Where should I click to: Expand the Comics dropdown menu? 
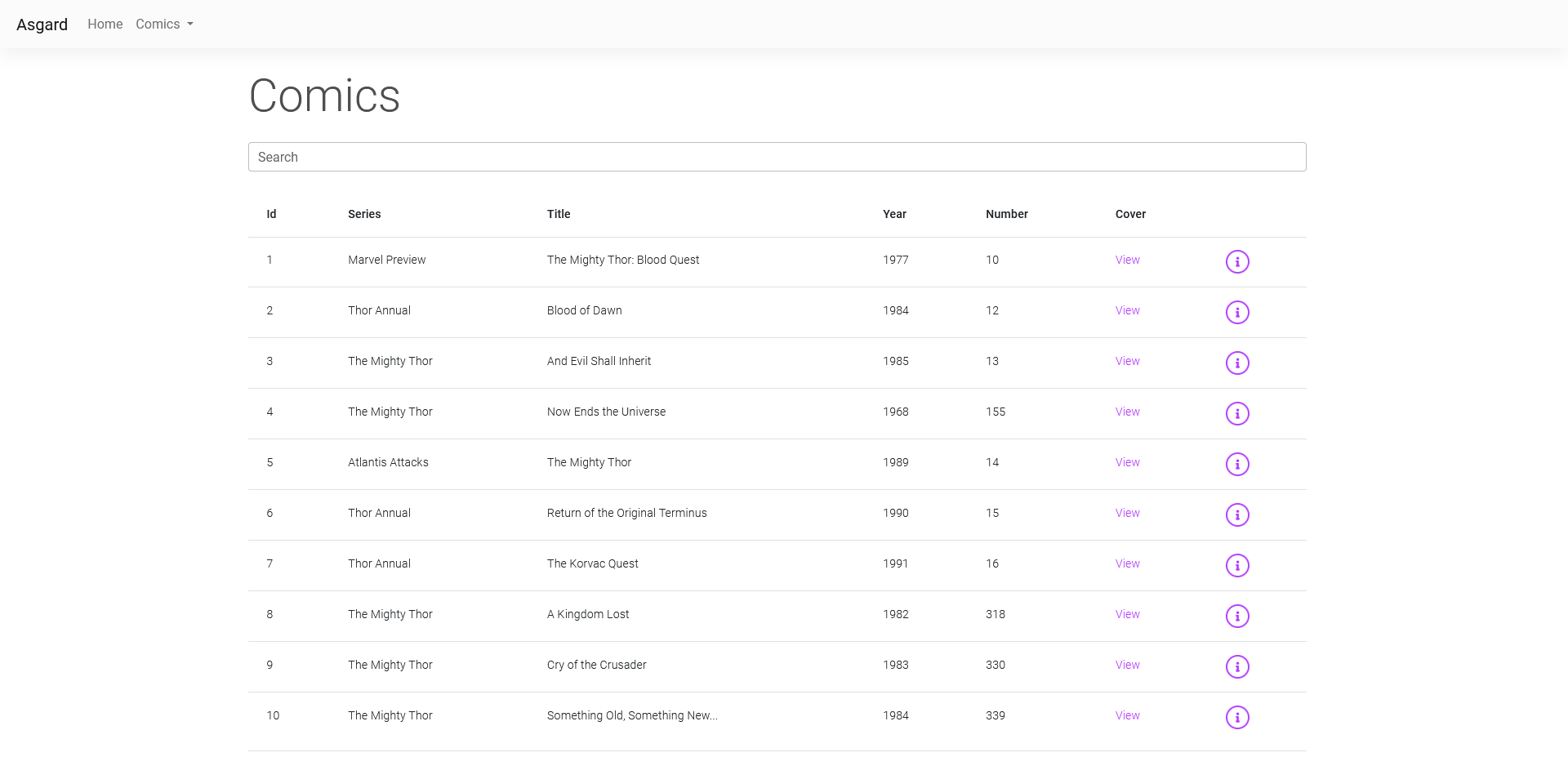click(x=164, y=24)
